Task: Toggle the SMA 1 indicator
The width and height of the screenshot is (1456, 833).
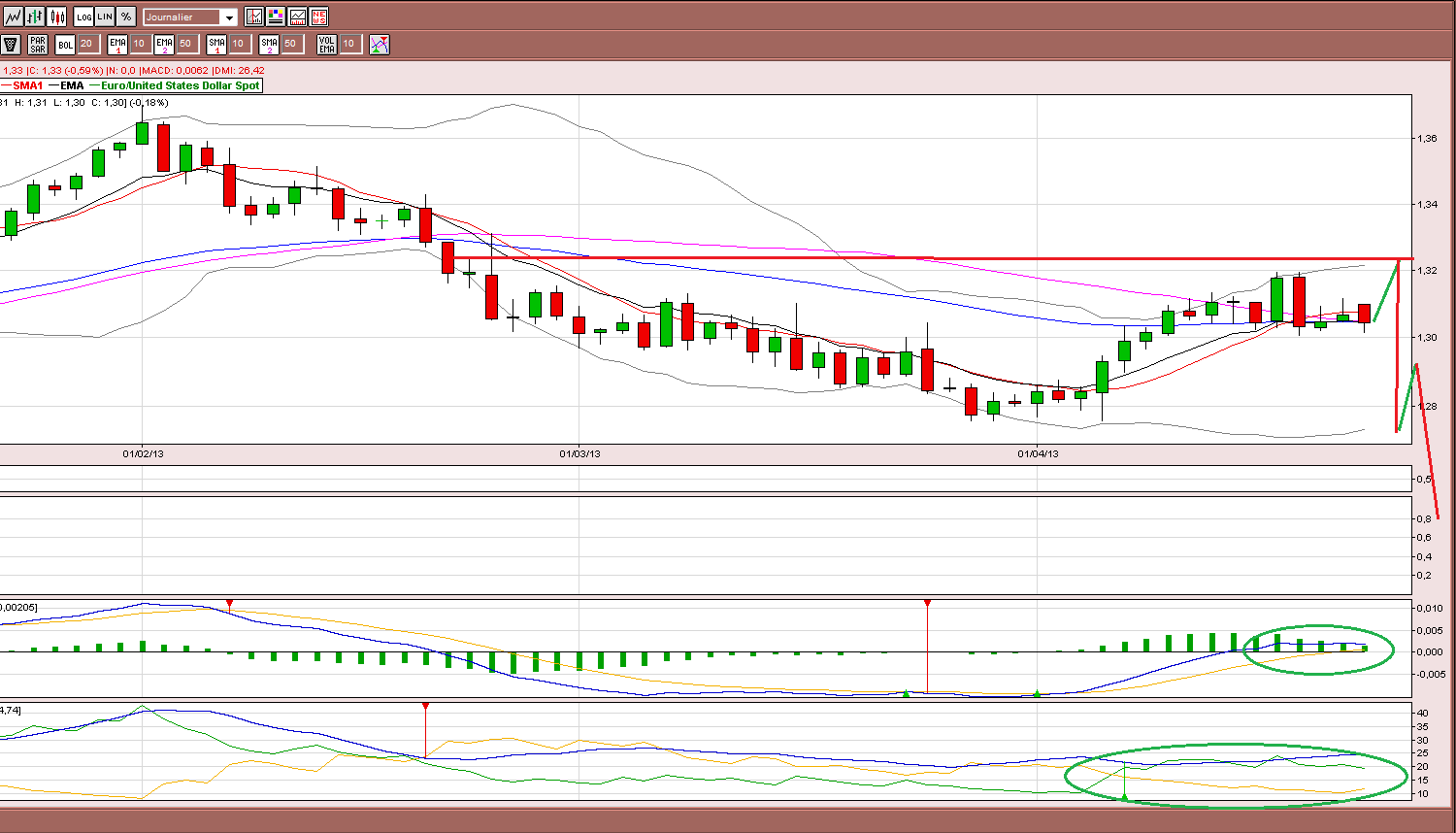Action: click(216, 44)
